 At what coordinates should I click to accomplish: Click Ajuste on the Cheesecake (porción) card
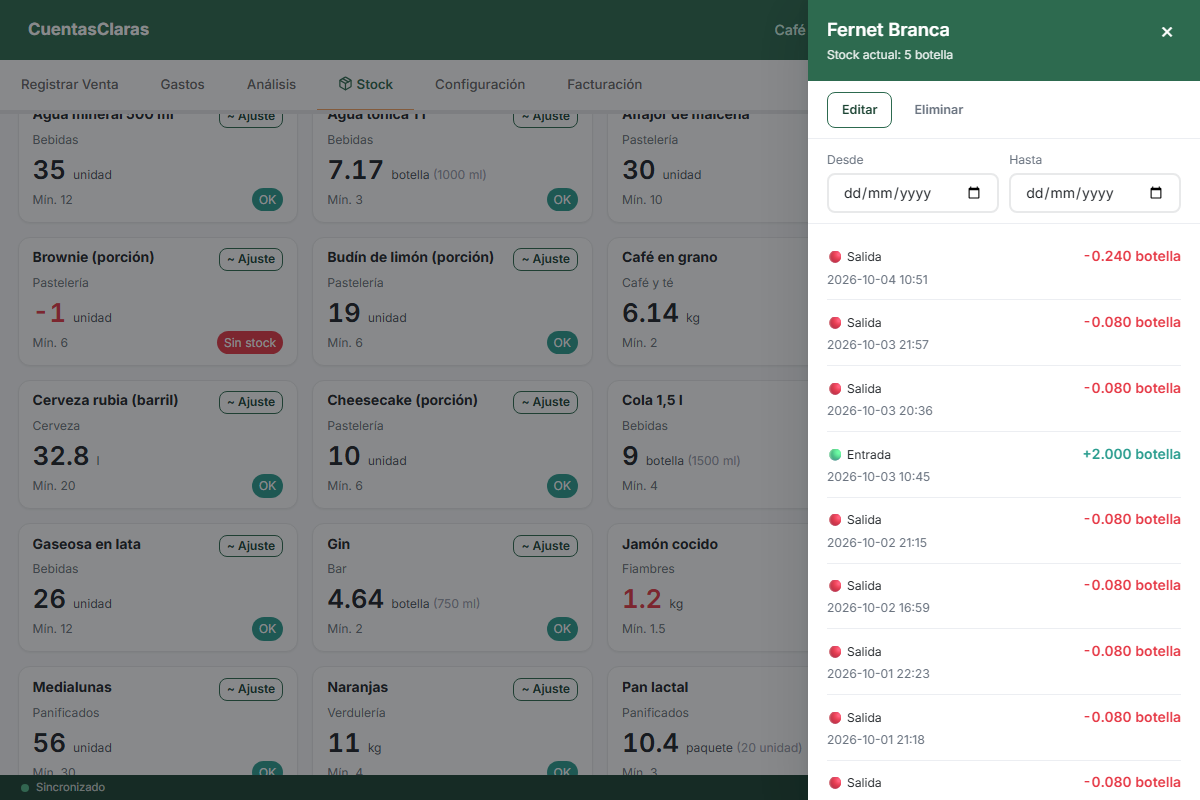pos(545,402)
